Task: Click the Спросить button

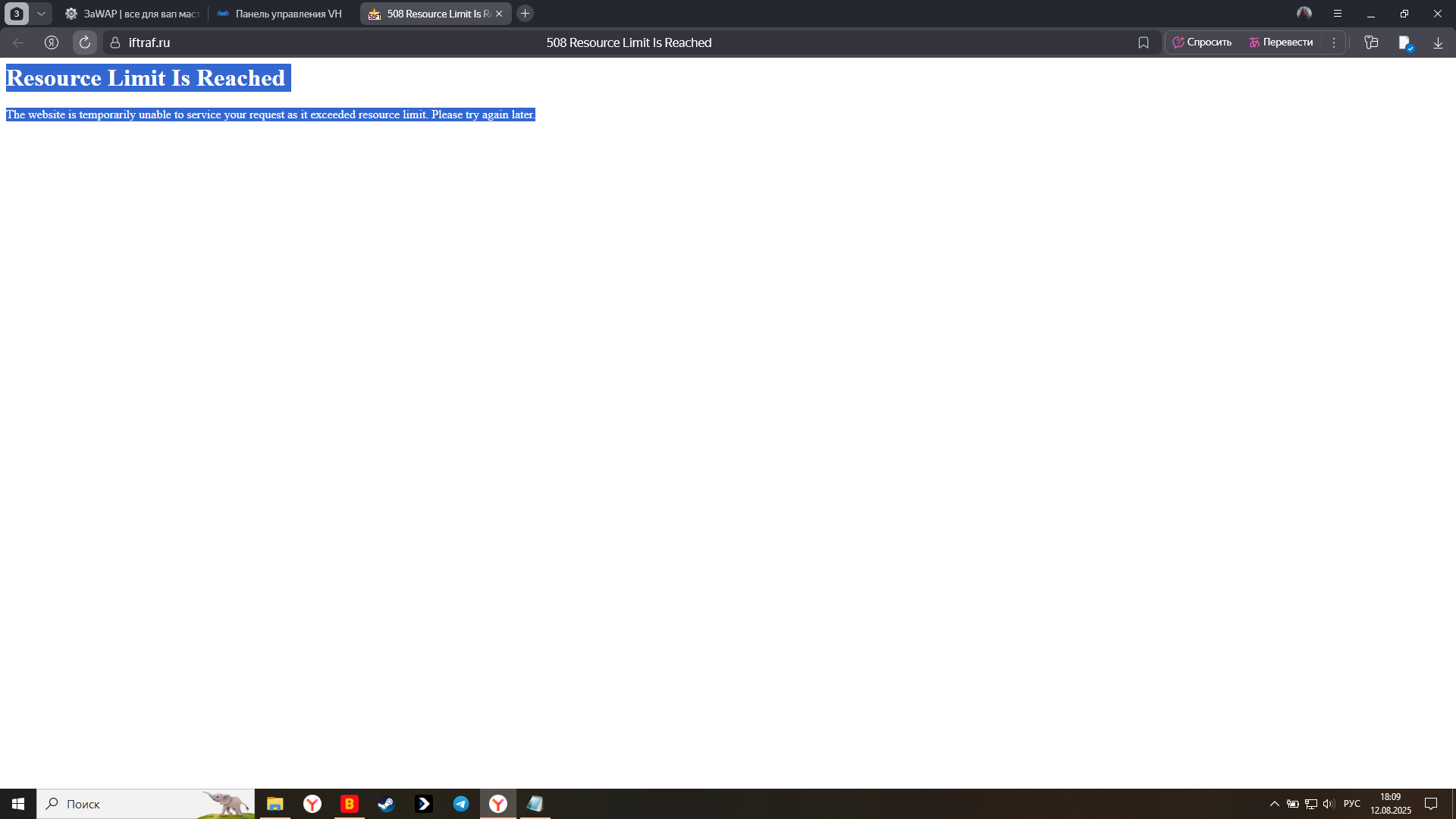Action: (x=1202, y=42)
